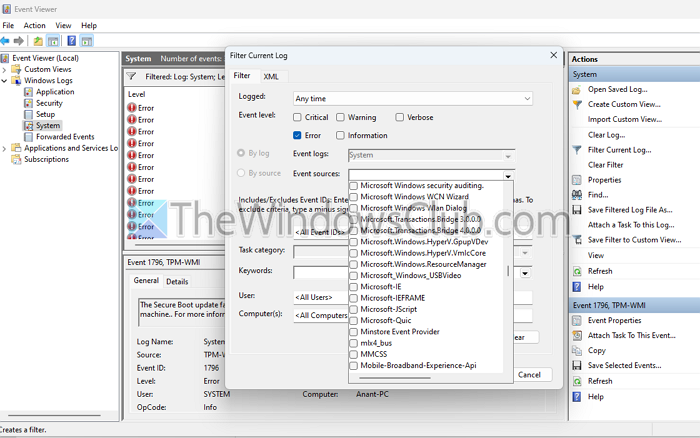This screenshot has width=700, height=438.
Task: Click the filter funnel icon beside Filtered: Log
Action: click(131, 76)
